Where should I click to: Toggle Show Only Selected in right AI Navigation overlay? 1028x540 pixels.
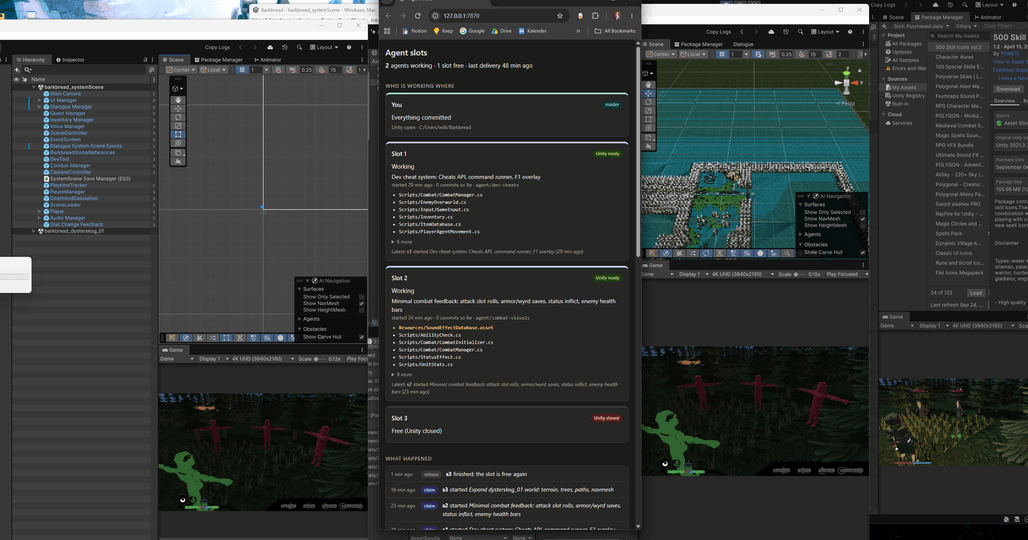pyautogui.click(x=863, y=212)
